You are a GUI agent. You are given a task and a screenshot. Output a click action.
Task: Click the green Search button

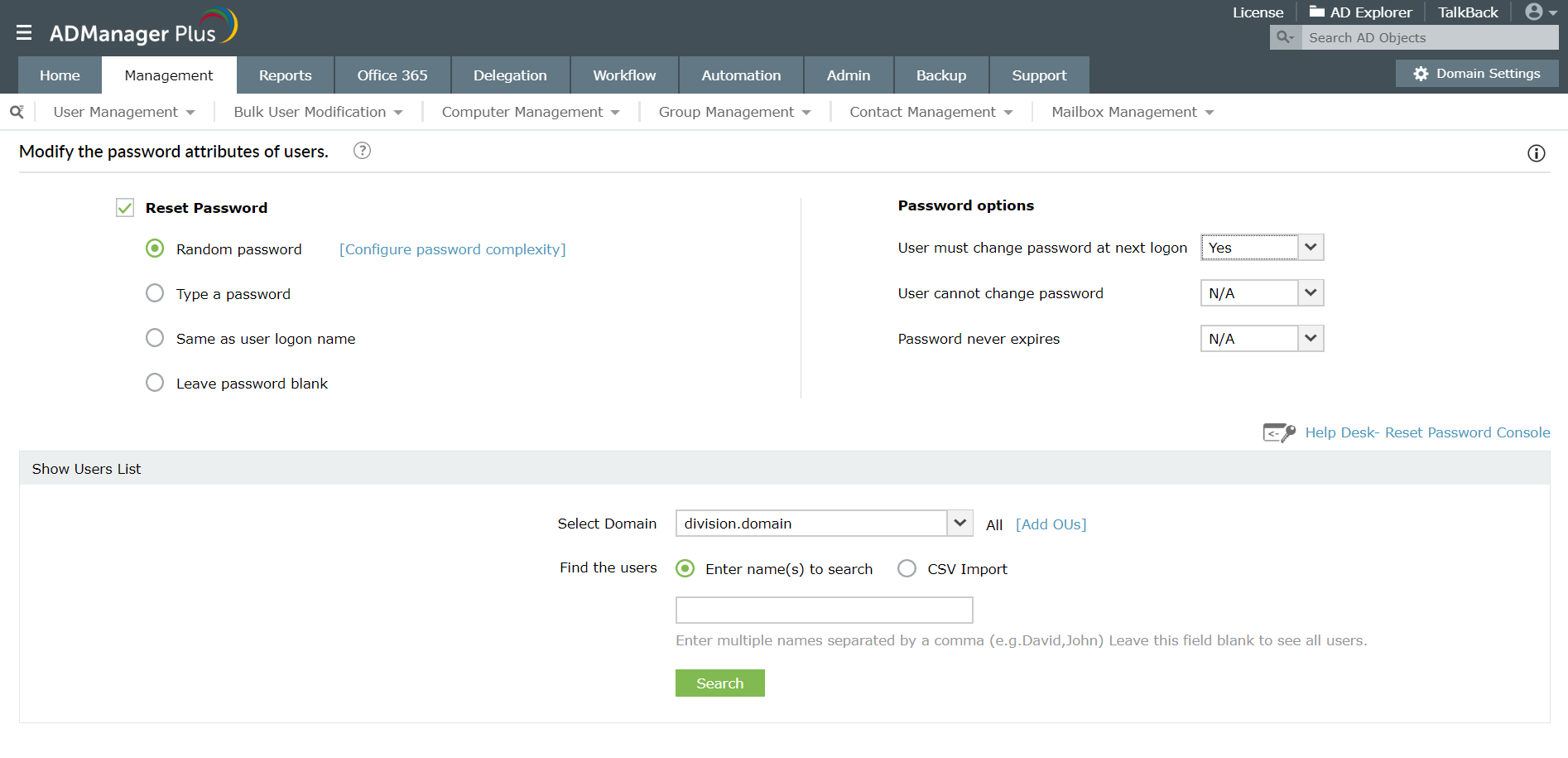720,683
